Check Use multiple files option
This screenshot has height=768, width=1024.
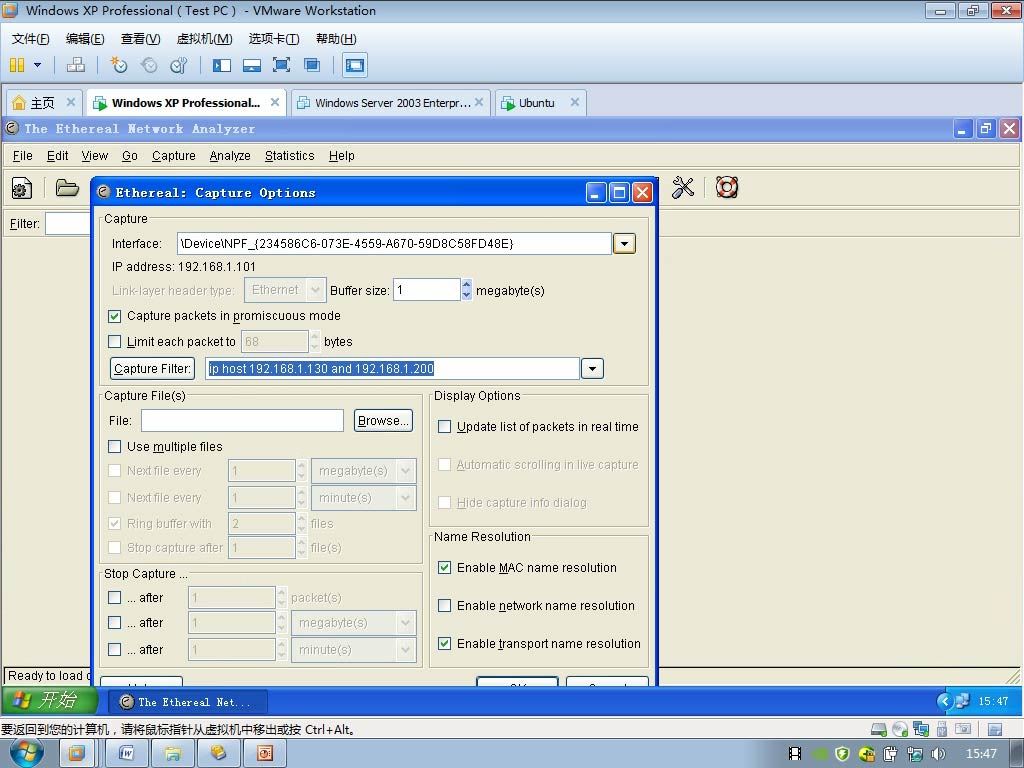[x=115, y=447]
